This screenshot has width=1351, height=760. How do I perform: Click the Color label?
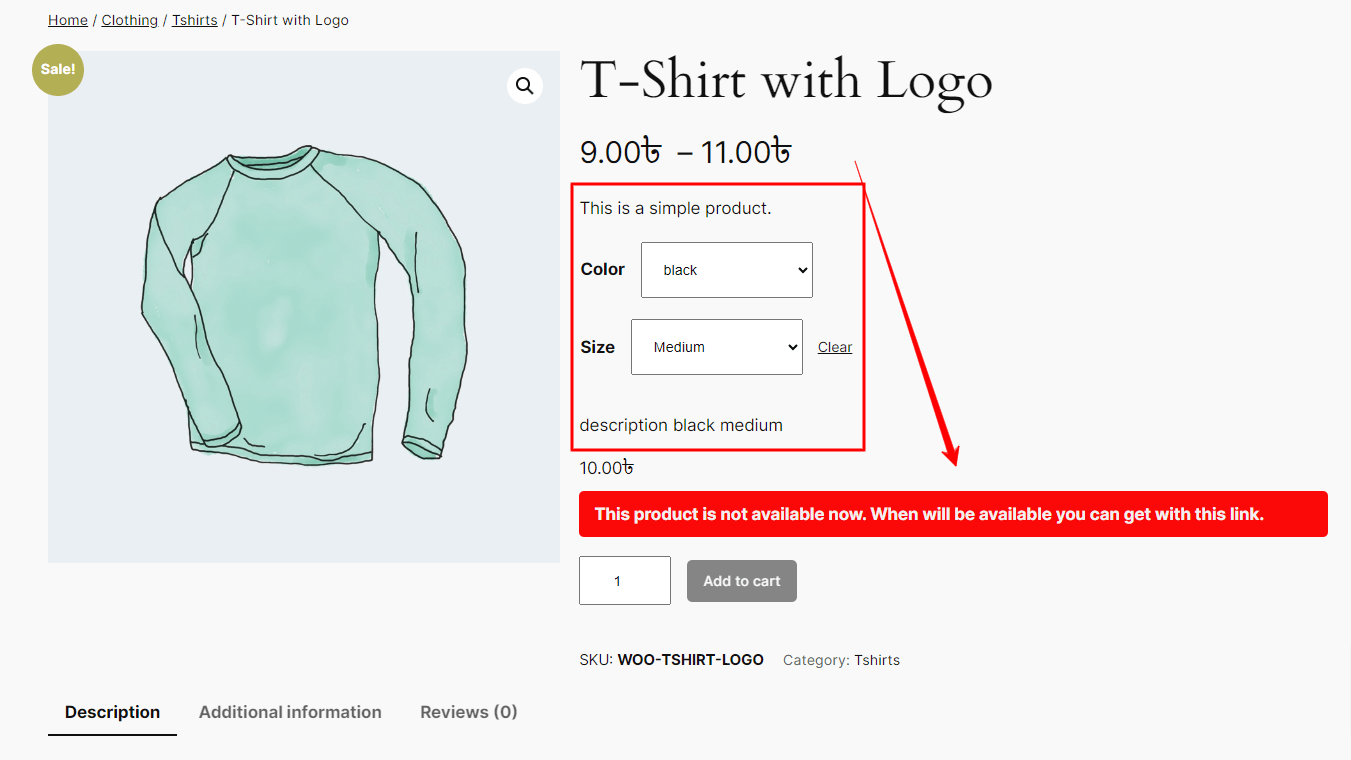[x=602, y=269]
